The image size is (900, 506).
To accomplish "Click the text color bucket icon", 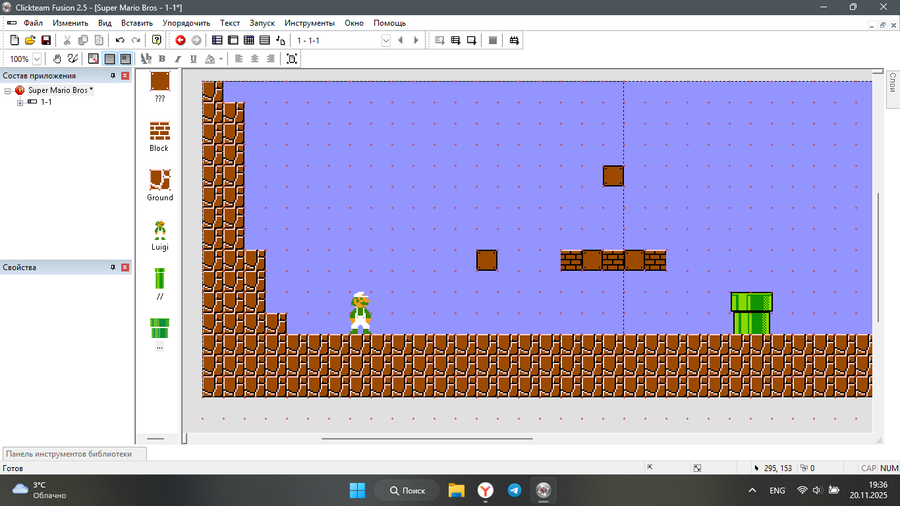I will coord(210,59).
